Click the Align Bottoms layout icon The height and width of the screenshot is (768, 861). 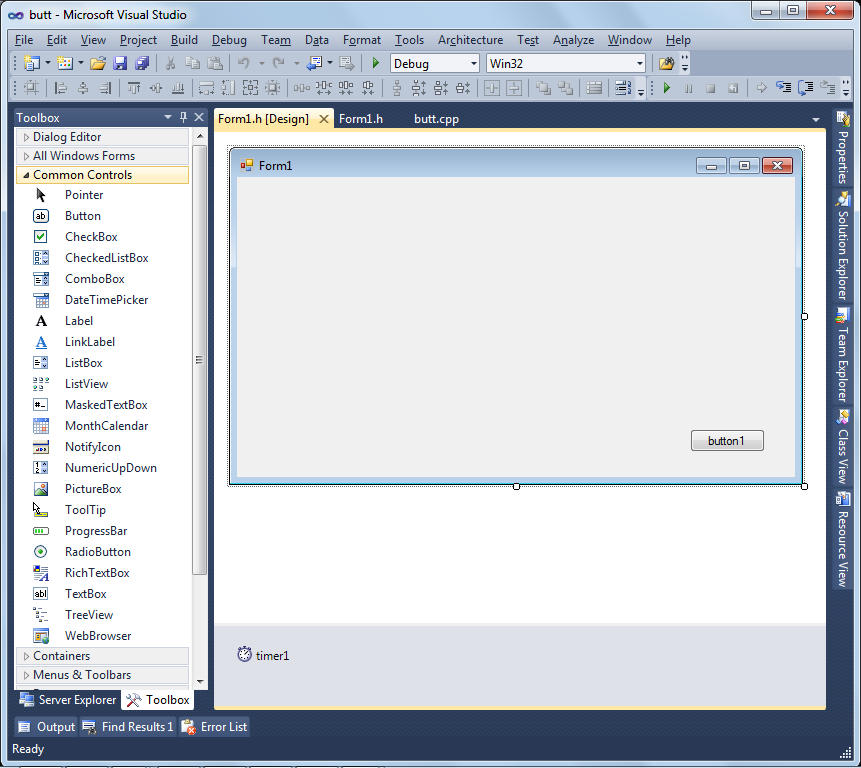point(178,88)
